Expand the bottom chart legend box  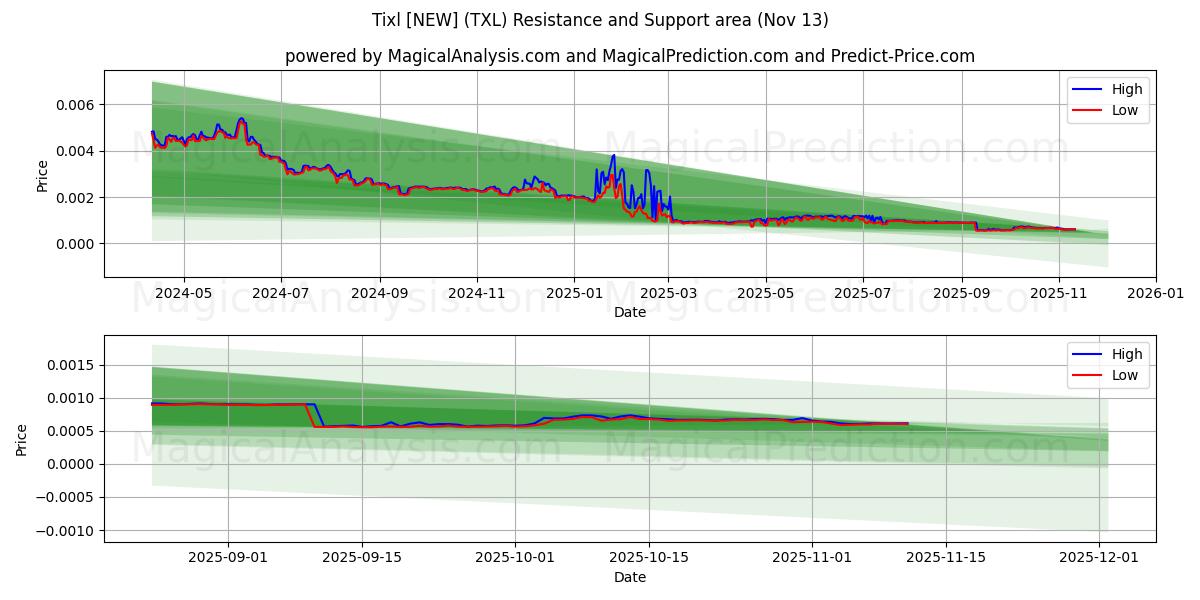1106,363
